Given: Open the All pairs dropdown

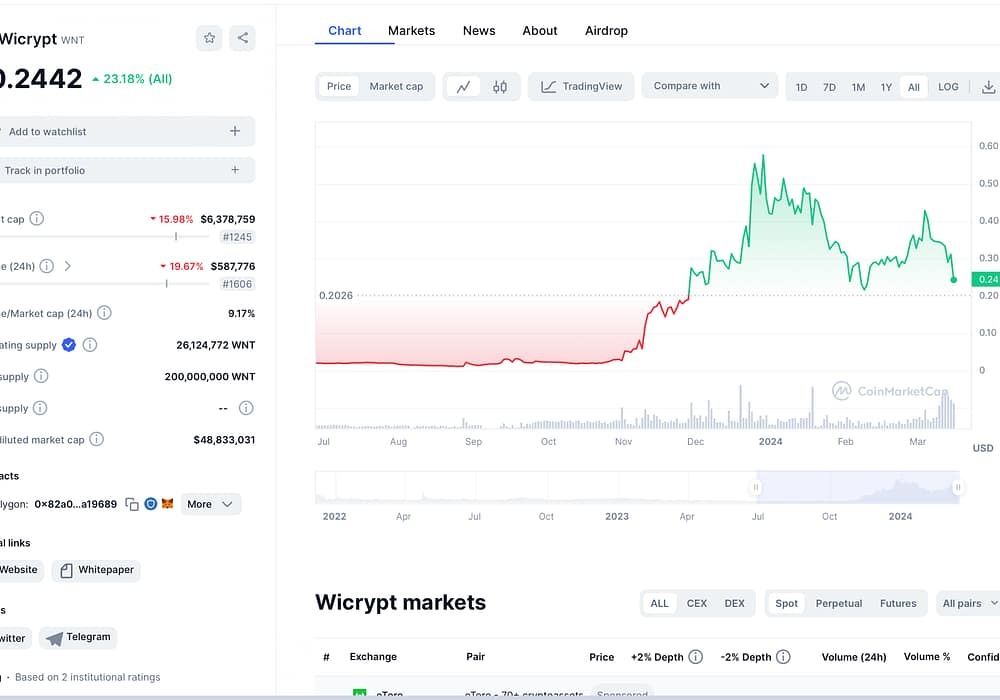Looking at the screenshot, I should coord(969,603).
